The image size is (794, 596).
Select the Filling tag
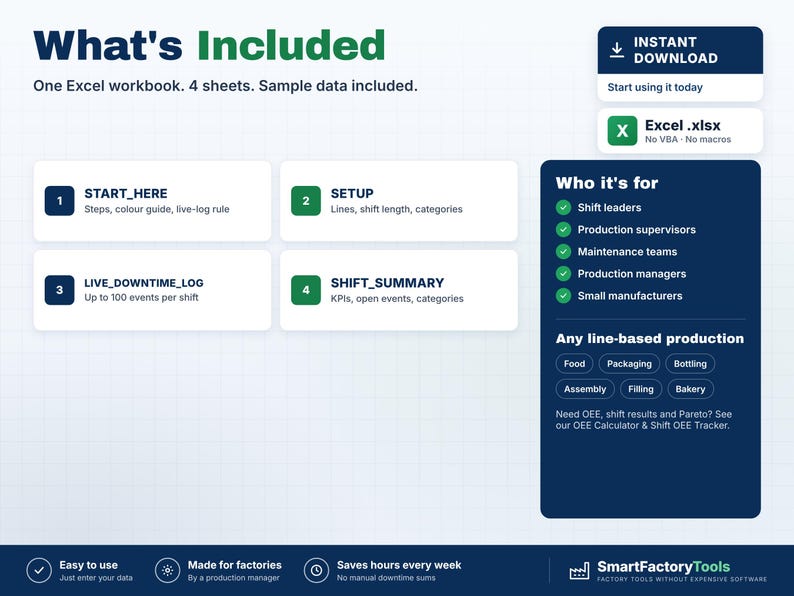(x=641, y=389)
